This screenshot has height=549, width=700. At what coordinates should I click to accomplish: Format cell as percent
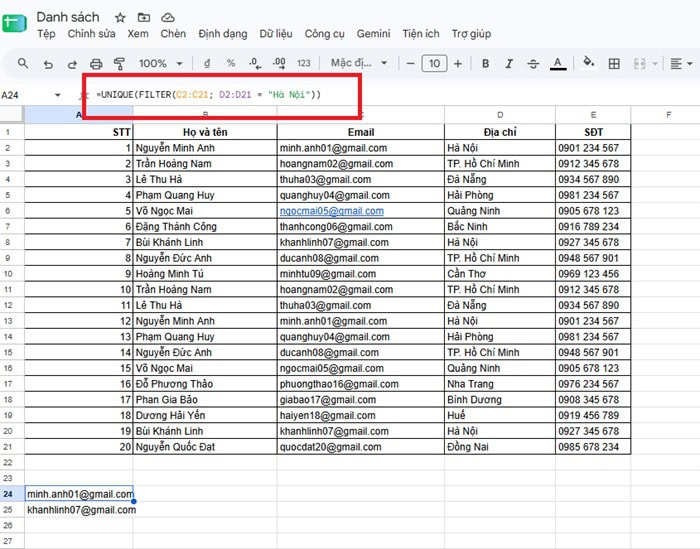click(x=231, y=63)
